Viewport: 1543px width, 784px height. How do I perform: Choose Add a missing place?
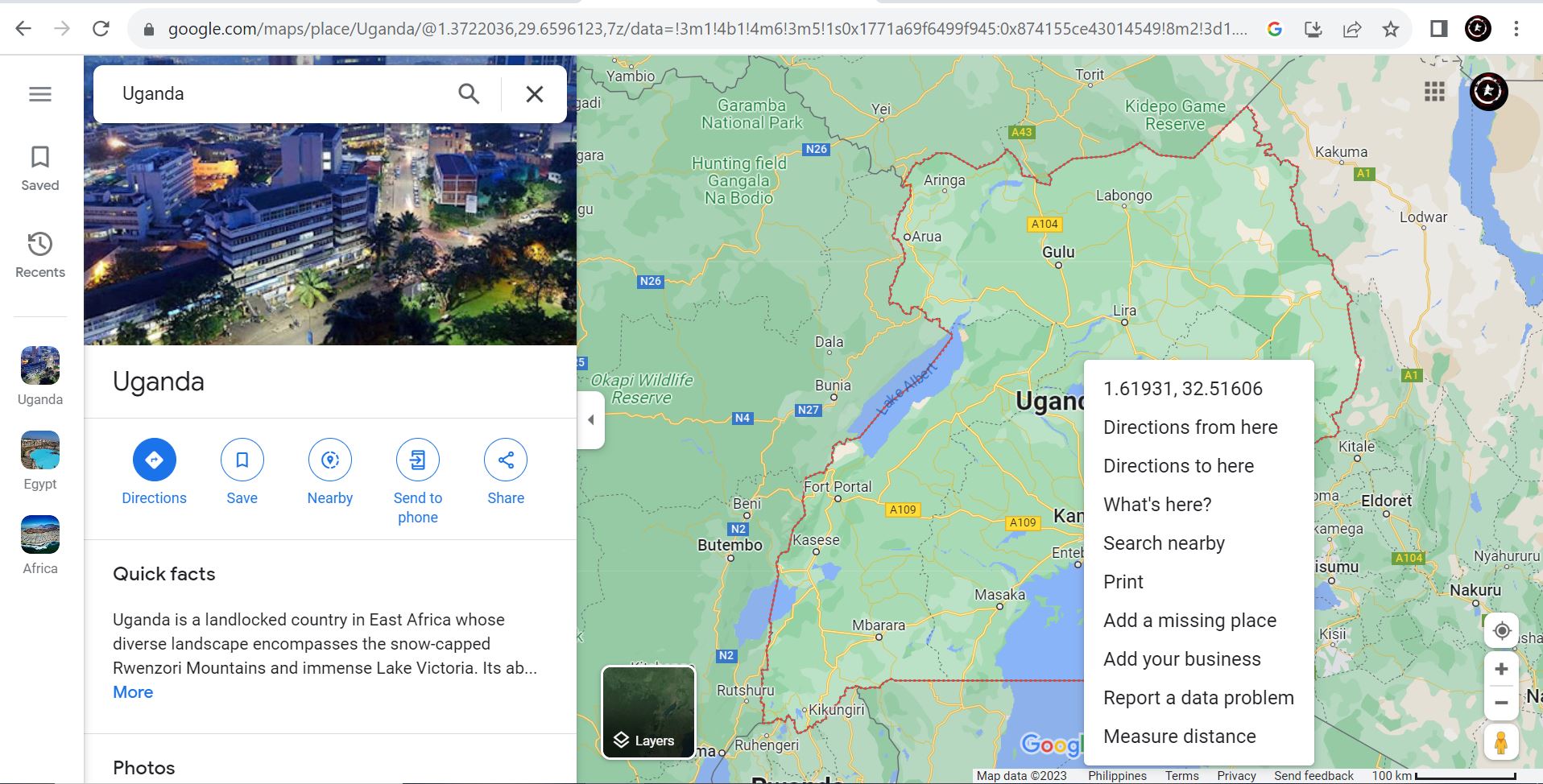(1198, 621)
